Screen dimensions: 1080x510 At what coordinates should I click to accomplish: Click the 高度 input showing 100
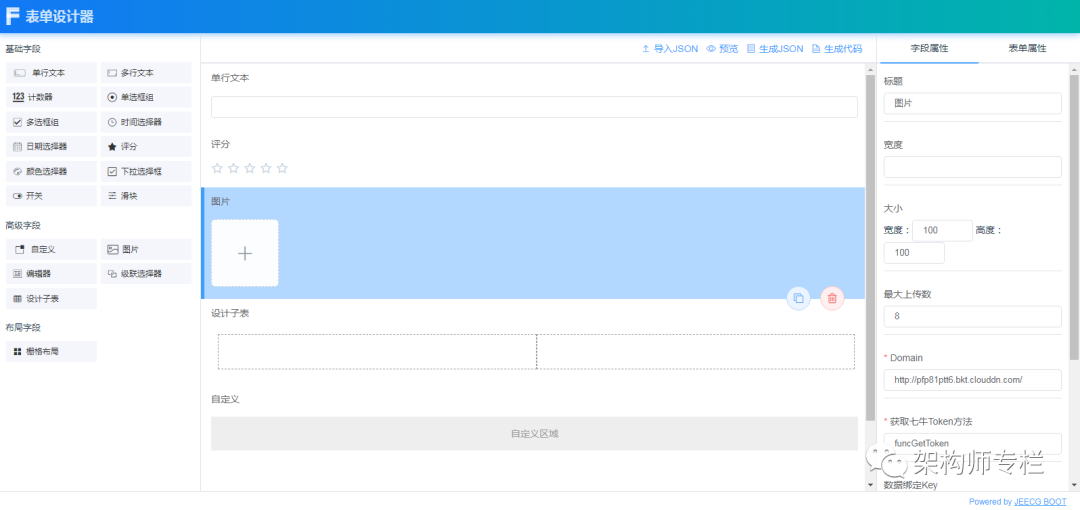pos(914,253)
